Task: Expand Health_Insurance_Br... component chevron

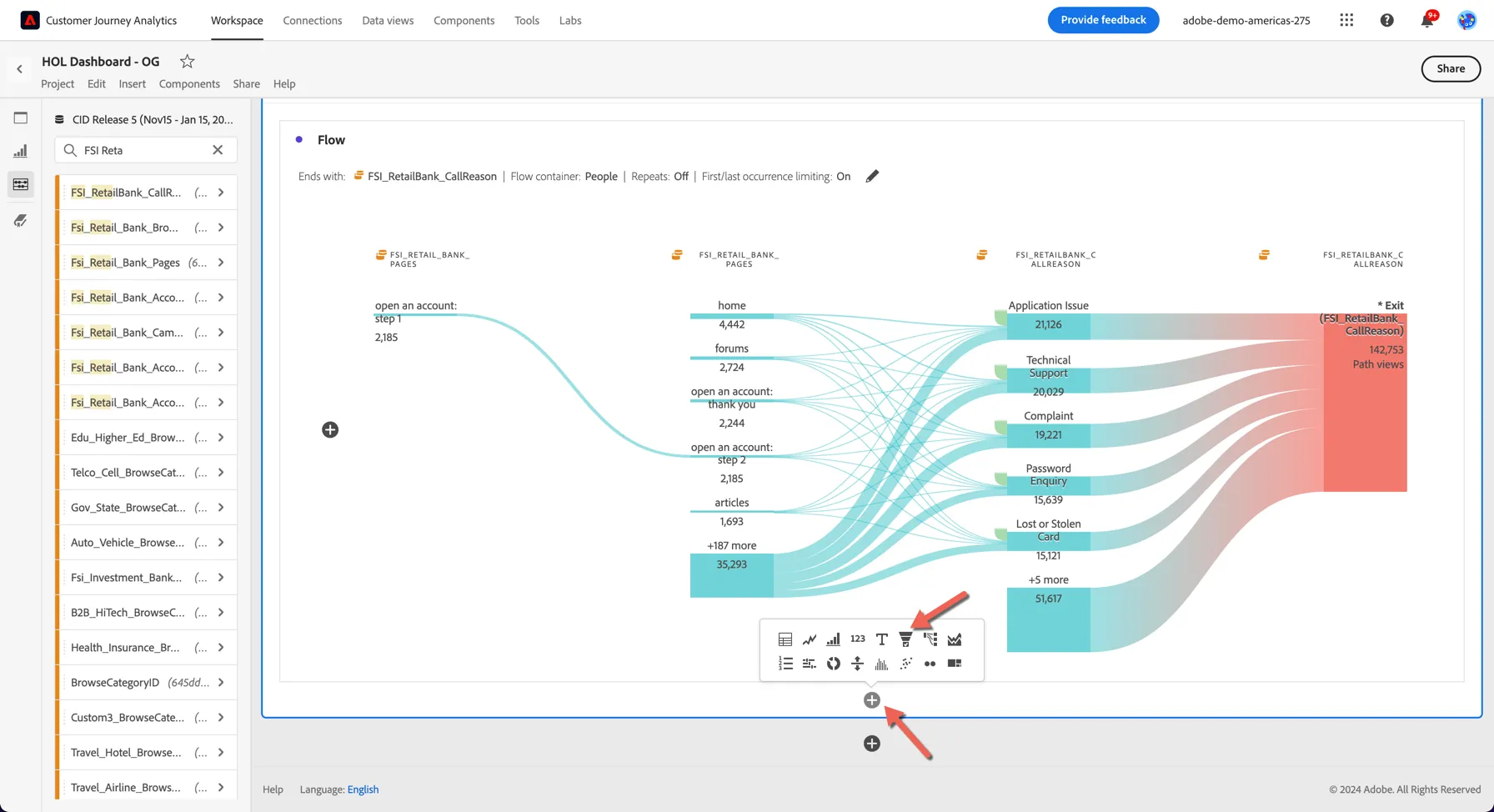Action: tap(221, 648)
